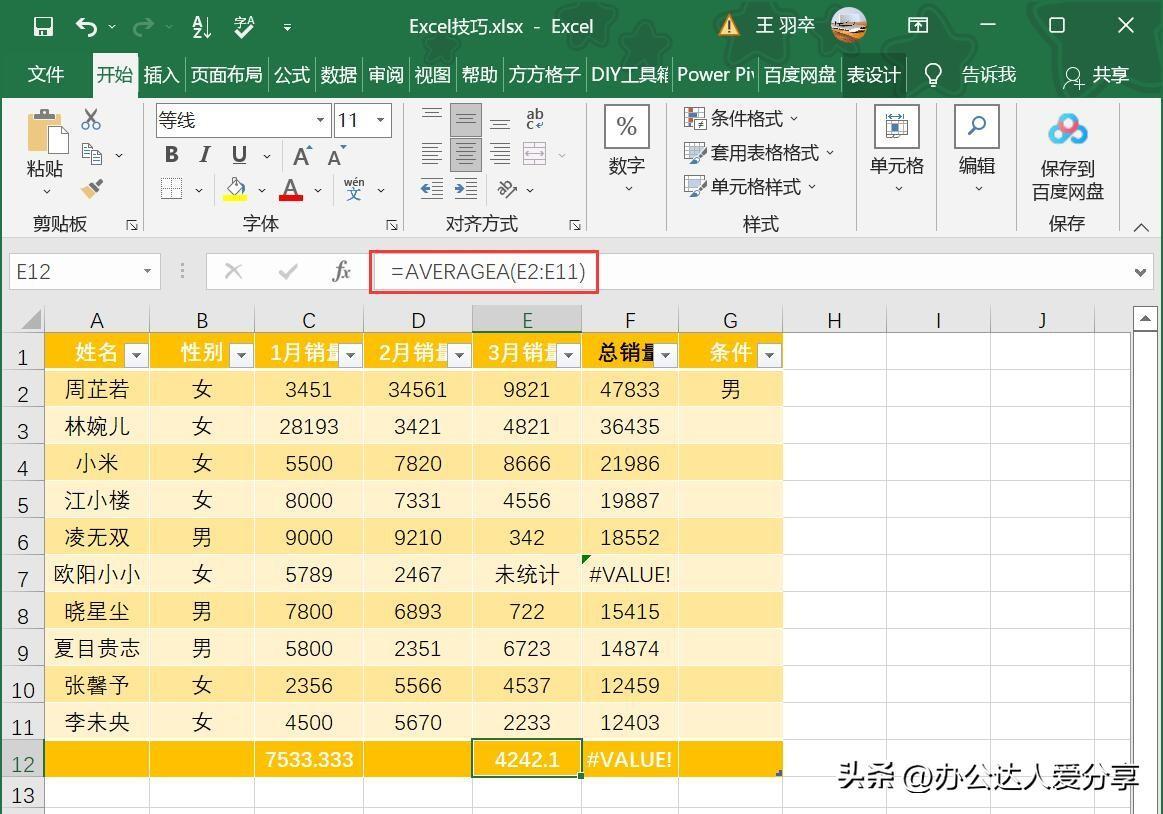This screenshot has height=814, width=1163.
Task: Click the Cut scissors icon
Action: 91,120
